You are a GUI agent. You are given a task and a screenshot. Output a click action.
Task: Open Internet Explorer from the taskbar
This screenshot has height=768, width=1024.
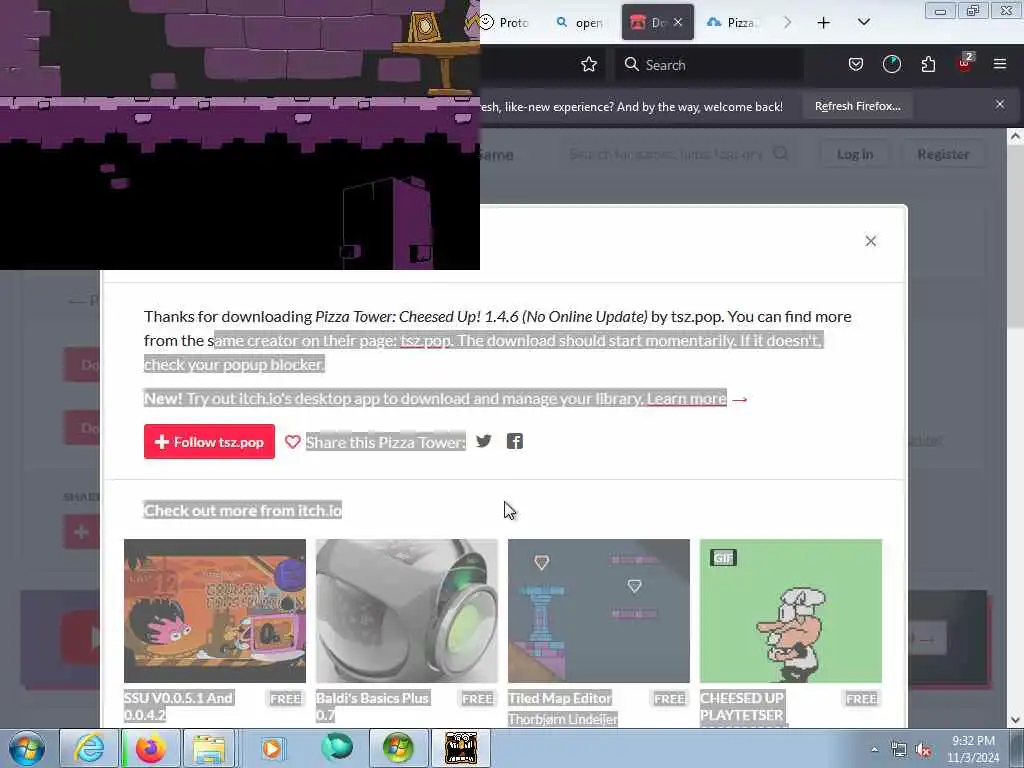click(x=89, y=748)
